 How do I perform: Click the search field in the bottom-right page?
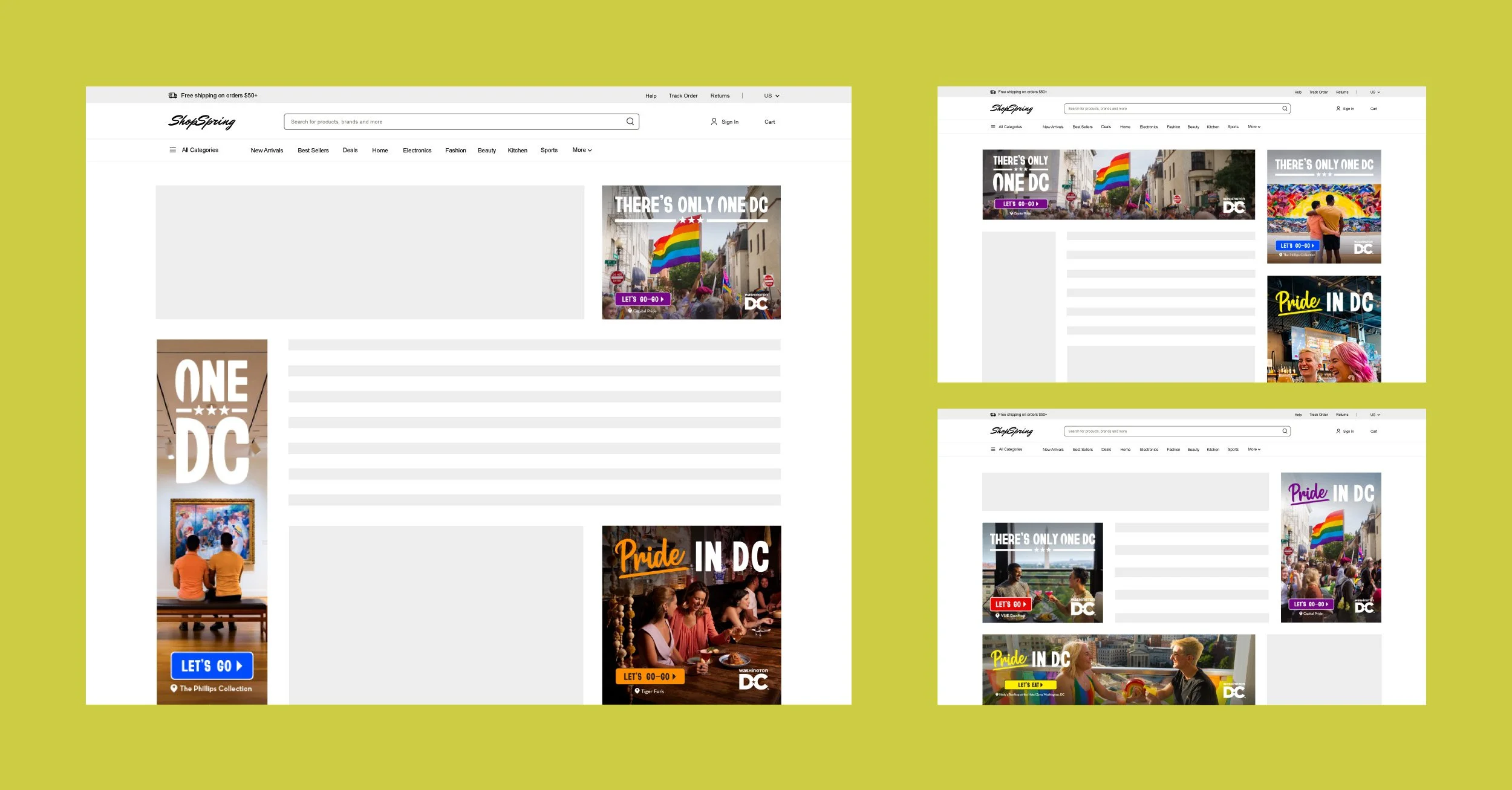point(1177,431)
